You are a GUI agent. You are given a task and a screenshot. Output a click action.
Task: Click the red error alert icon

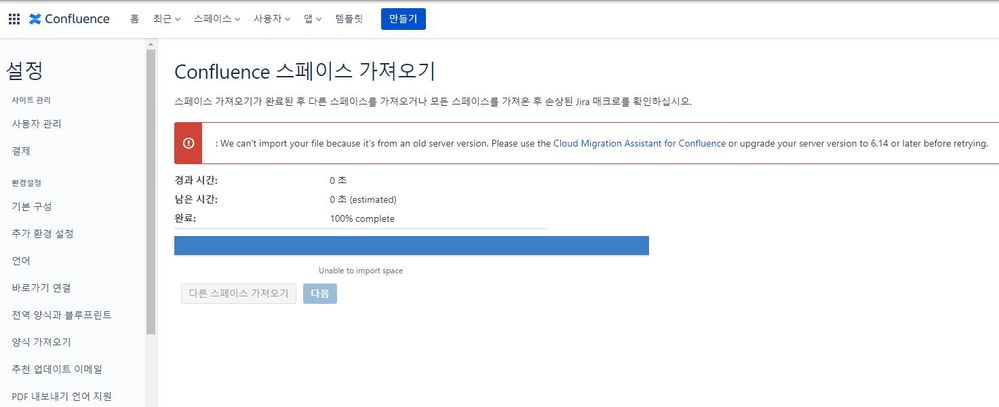tap(188, 143)
